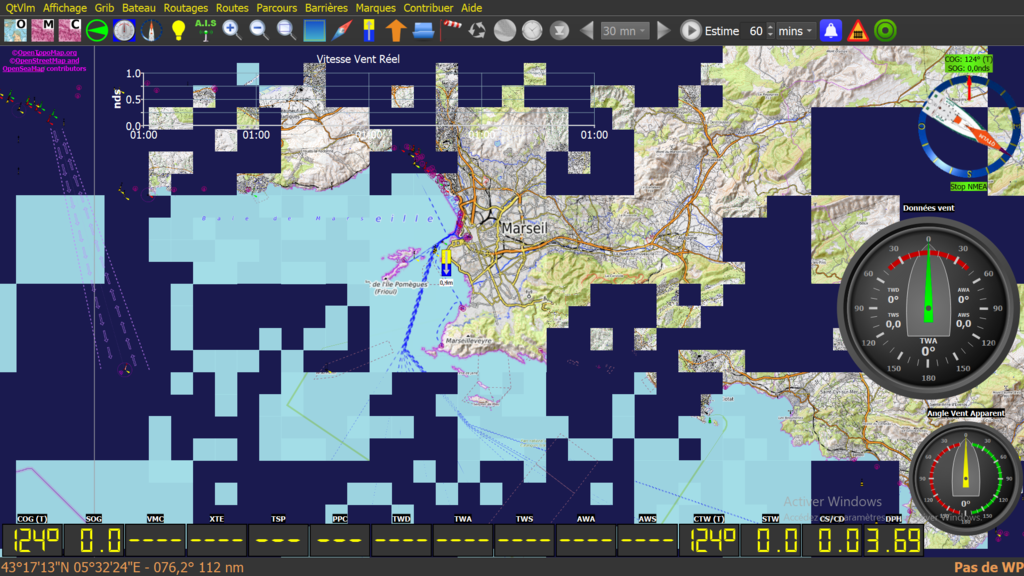
Task: Zoom out with the minus magnifier
Action: coord(259,31)
